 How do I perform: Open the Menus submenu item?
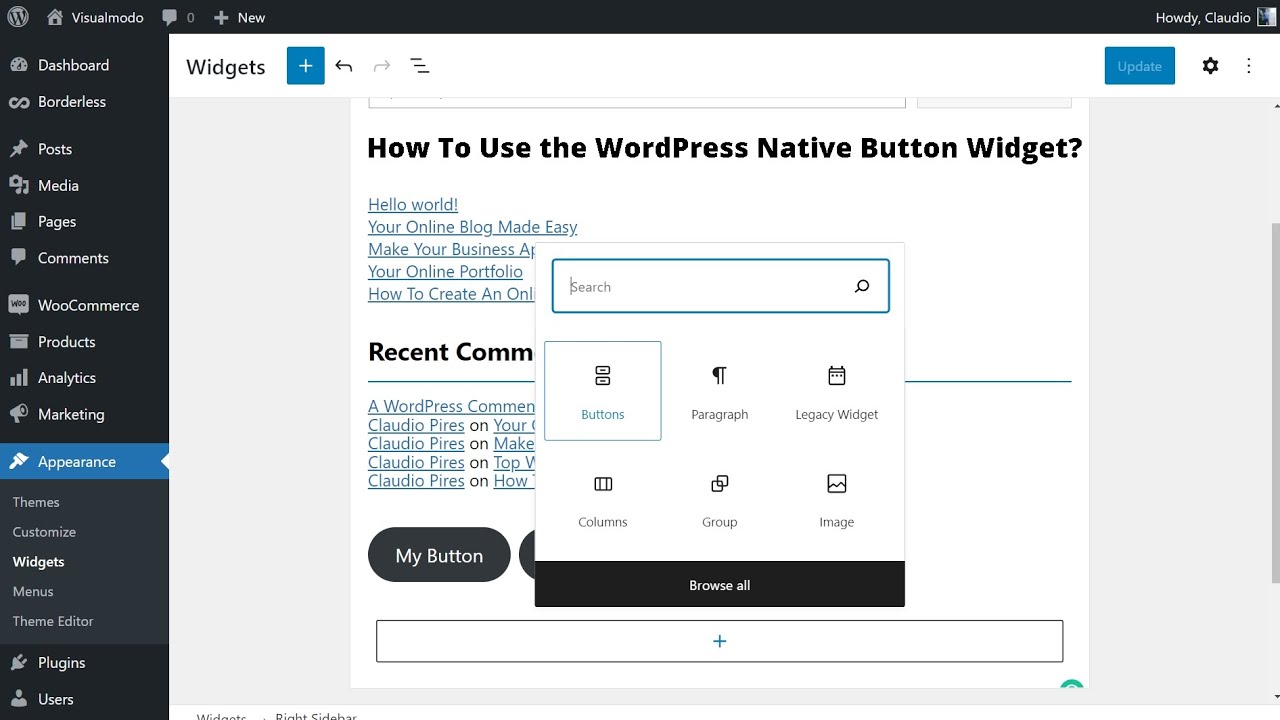33,591
